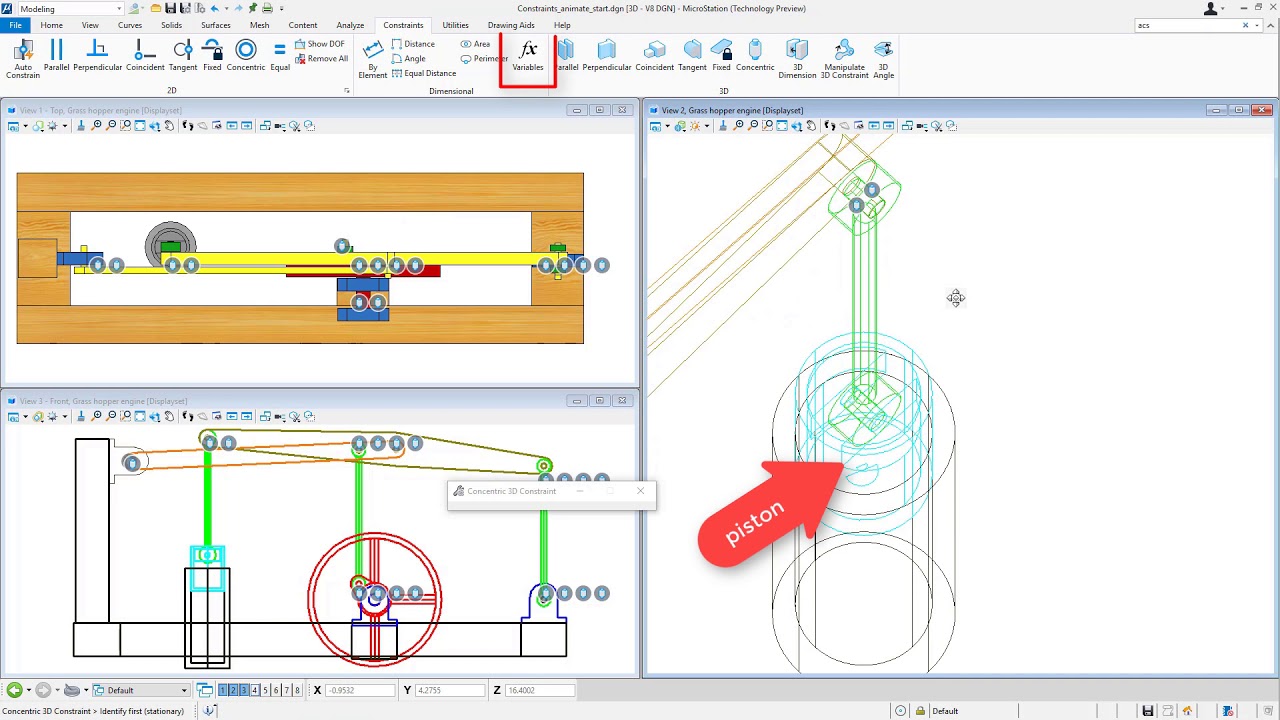Expand the 2D group dialog launcher
This screenshot has width=1280, height=720.
[x=347, y=91]
